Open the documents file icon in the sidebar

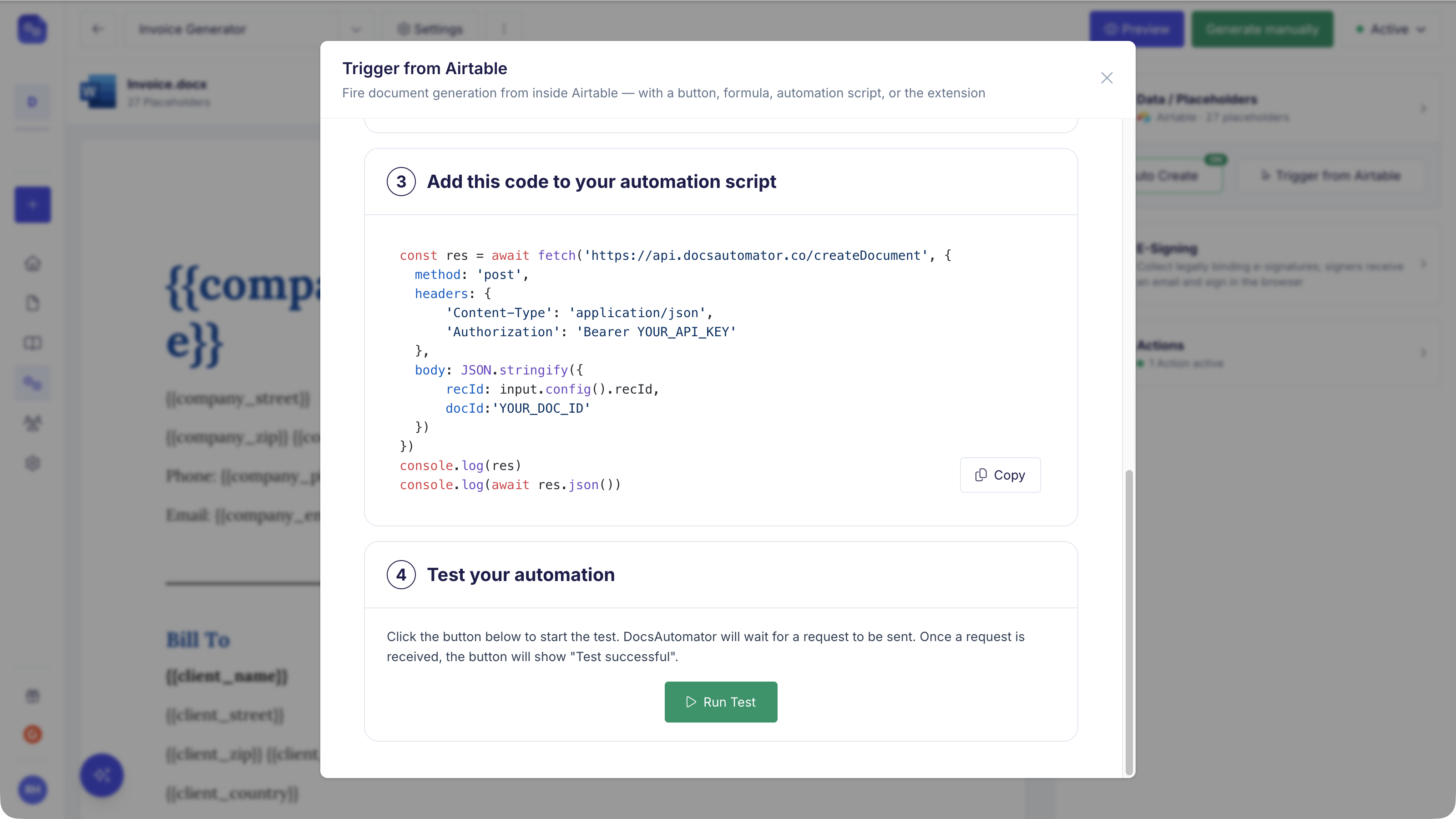[x=32, y=303]
